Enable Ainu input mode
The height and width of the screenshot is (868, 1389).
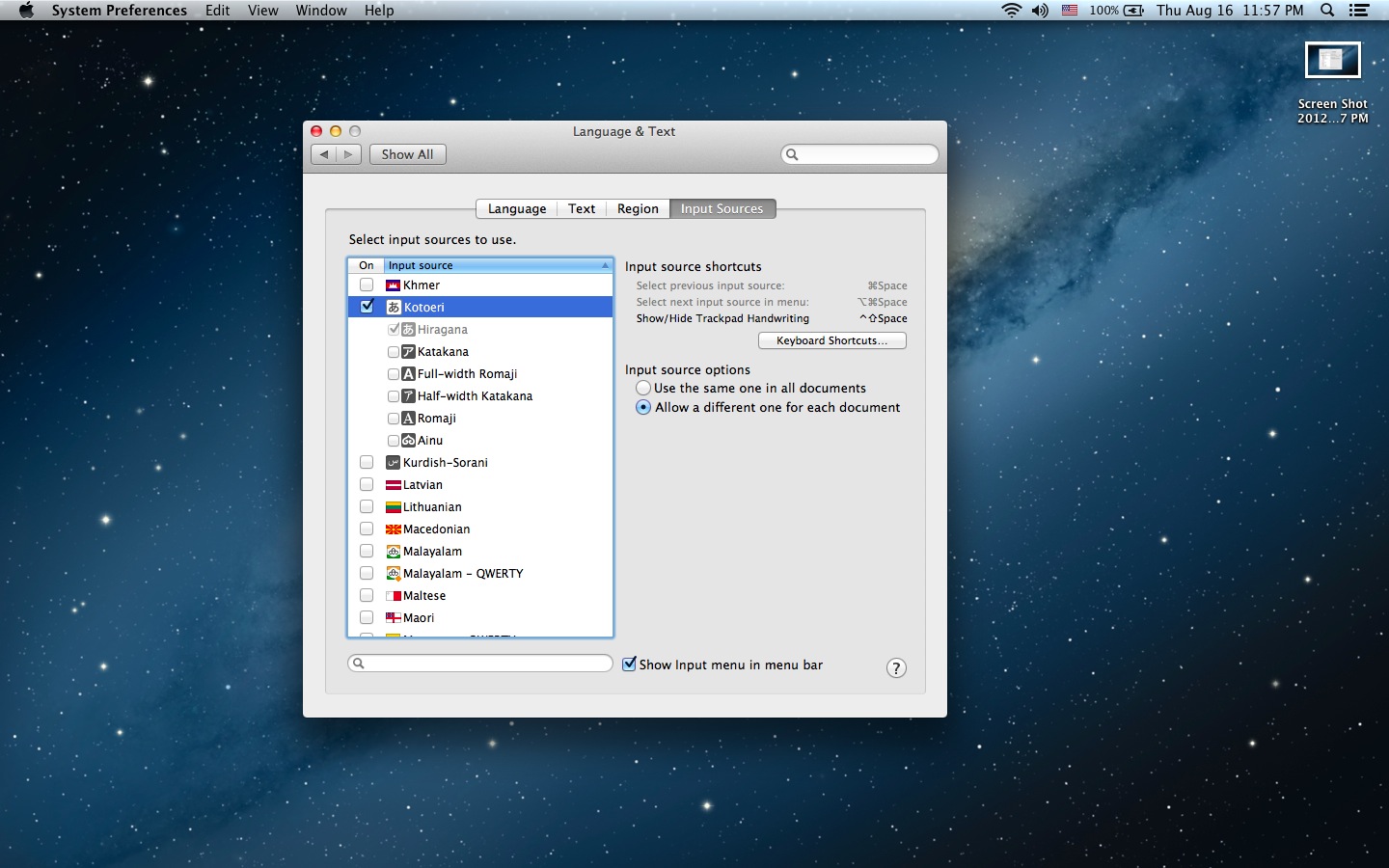click(394, 441)
